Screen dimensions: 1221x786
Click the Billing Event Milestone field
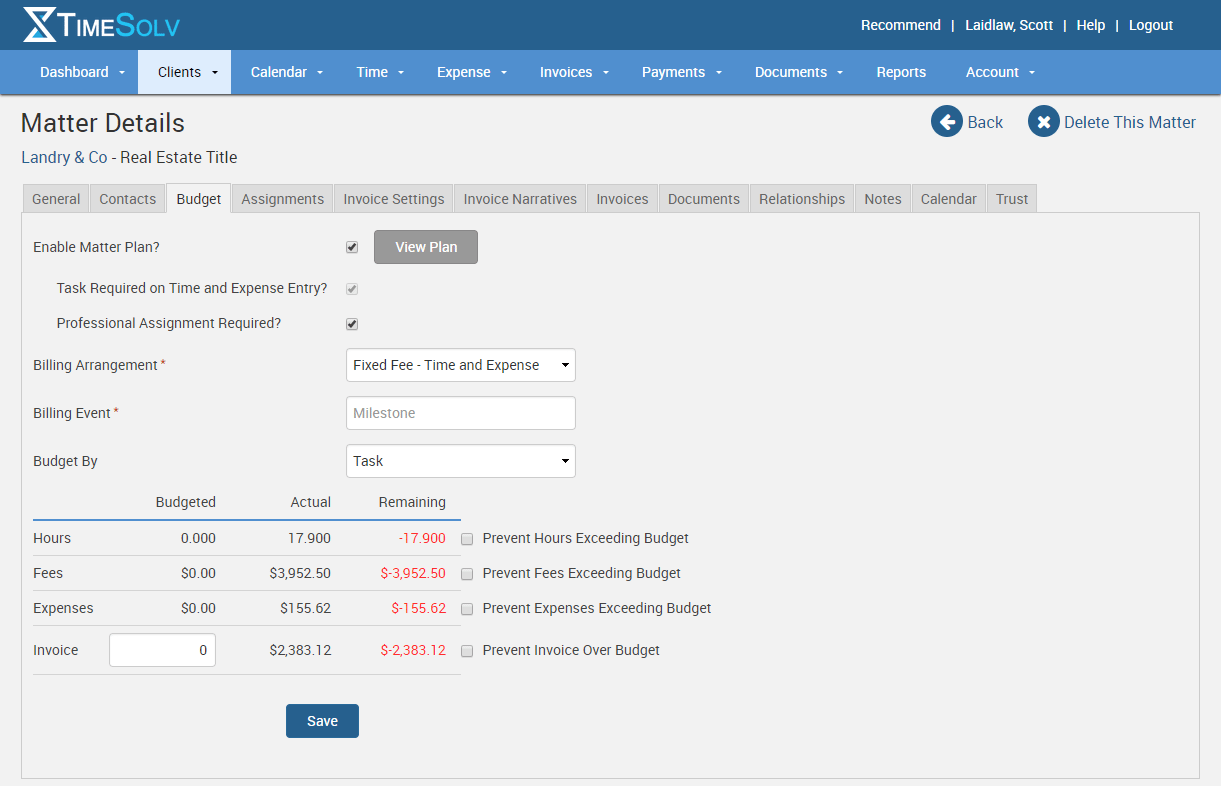point(460,413)
